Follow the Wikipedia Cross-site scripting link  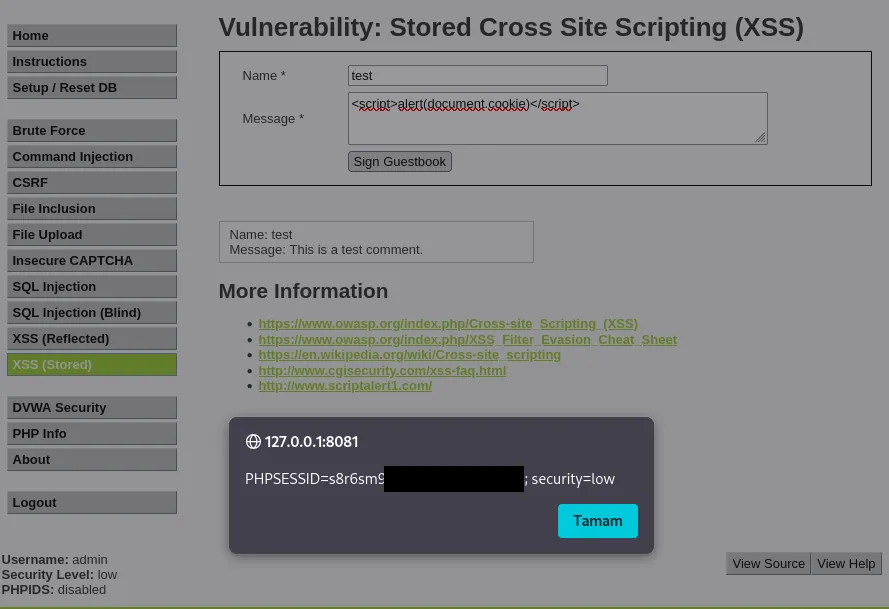(409, 355)
